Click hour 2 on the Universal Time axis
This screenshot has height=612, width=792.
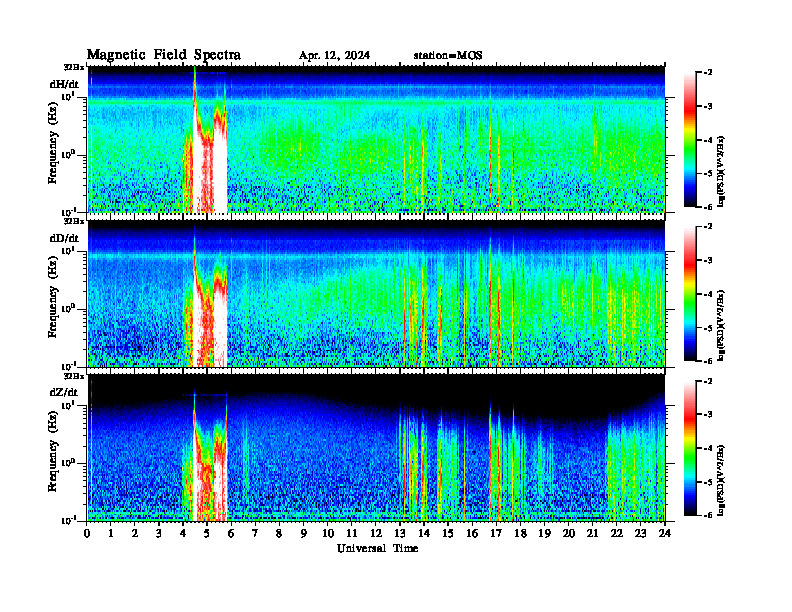click(135, 534)
